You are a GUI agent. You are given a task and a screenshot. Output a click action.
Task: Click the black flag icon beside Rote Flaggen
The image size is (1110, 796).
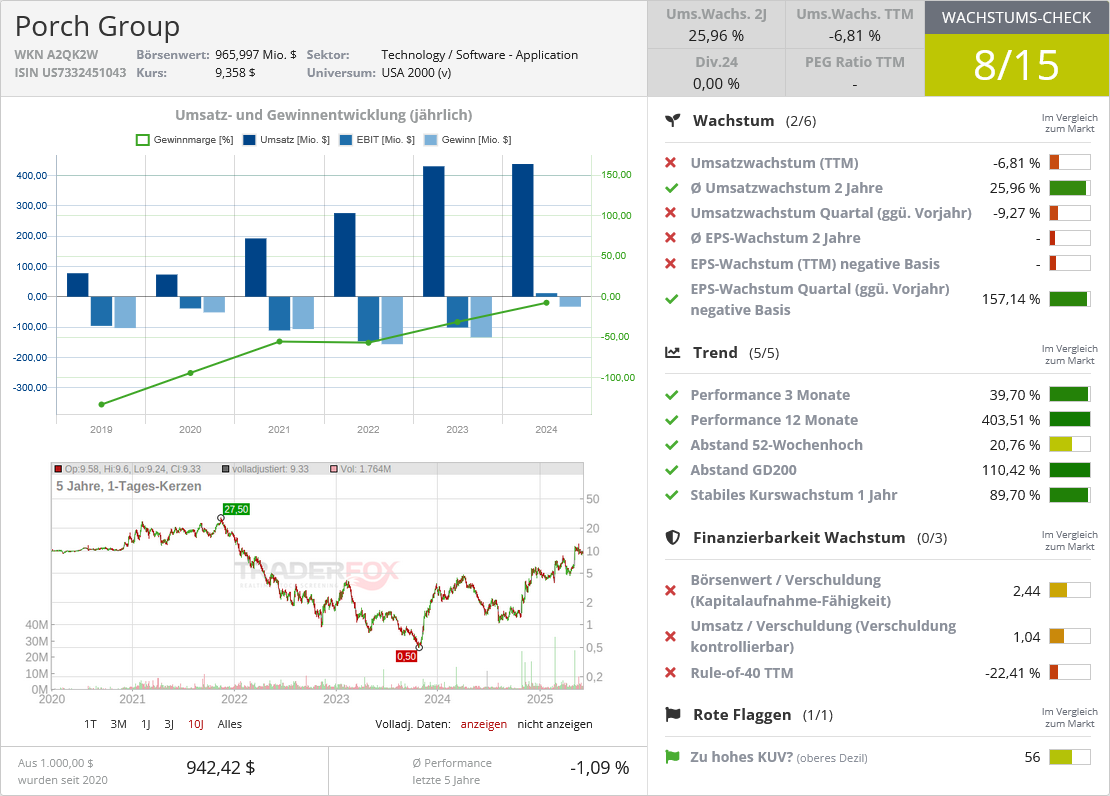(x=673, y=715)
